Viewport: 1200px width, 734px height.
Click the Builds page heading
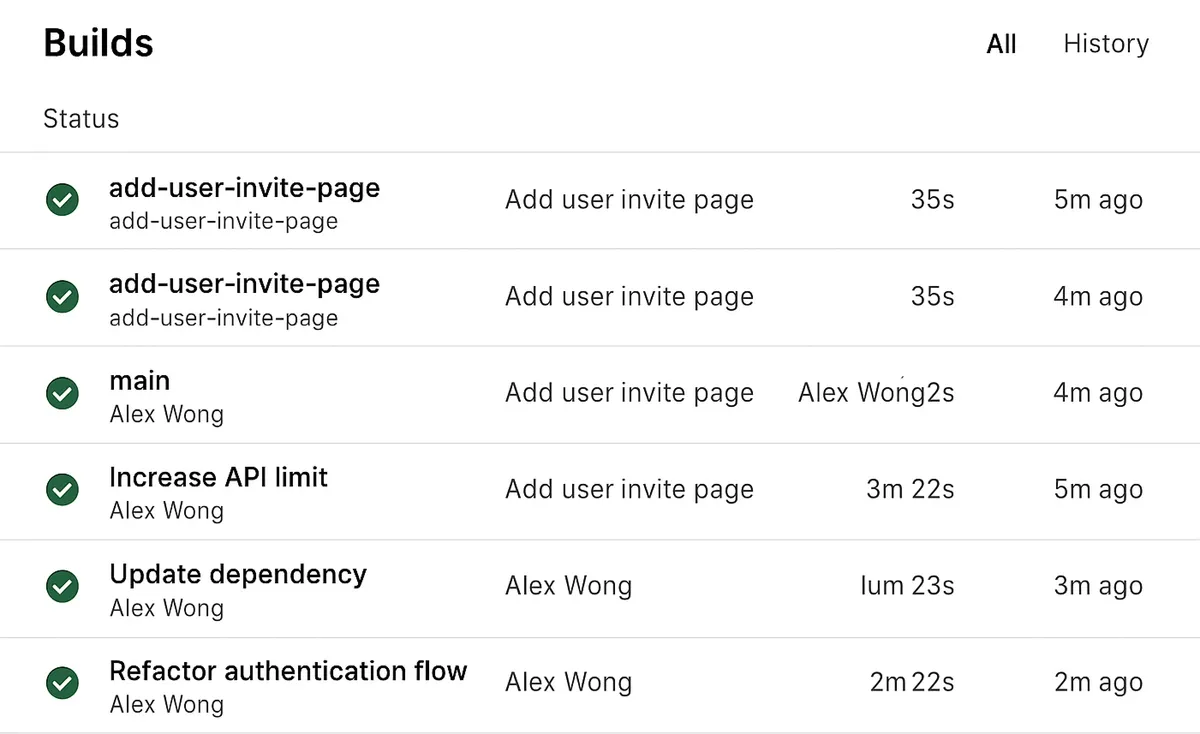click(99, 44)
